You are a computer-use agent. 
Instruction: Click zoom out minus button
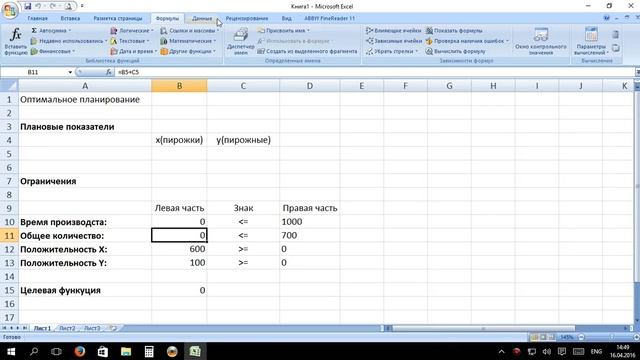click(581, 337)
